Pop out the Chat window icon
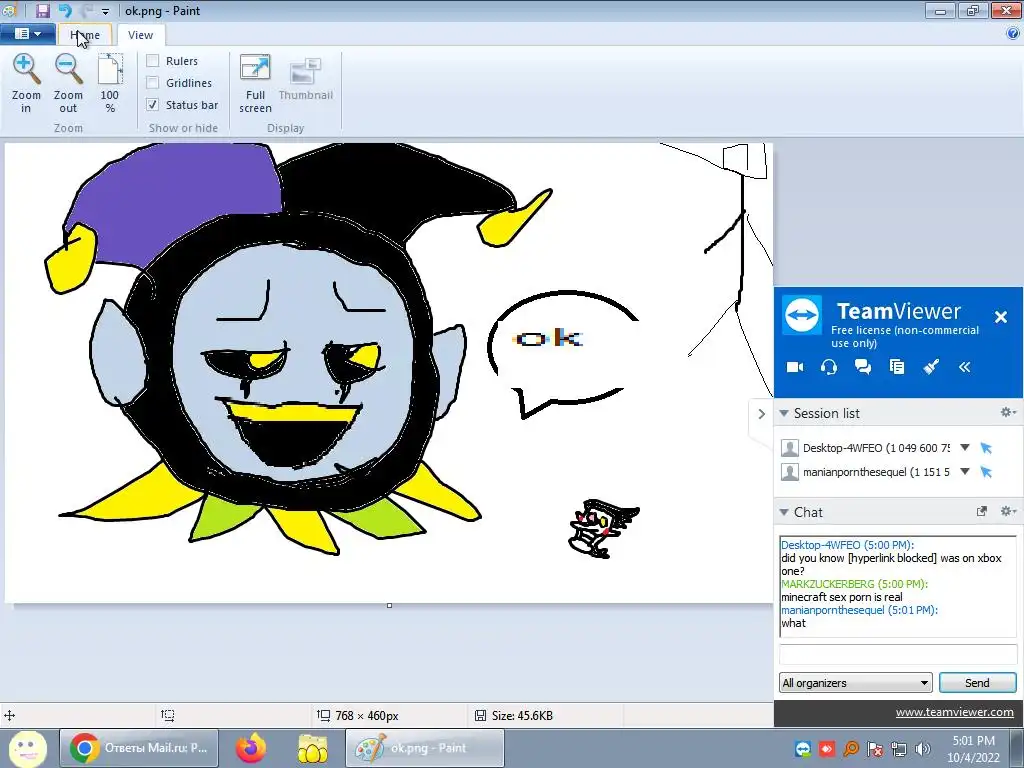1024x768 pixels. click(982, 511)
